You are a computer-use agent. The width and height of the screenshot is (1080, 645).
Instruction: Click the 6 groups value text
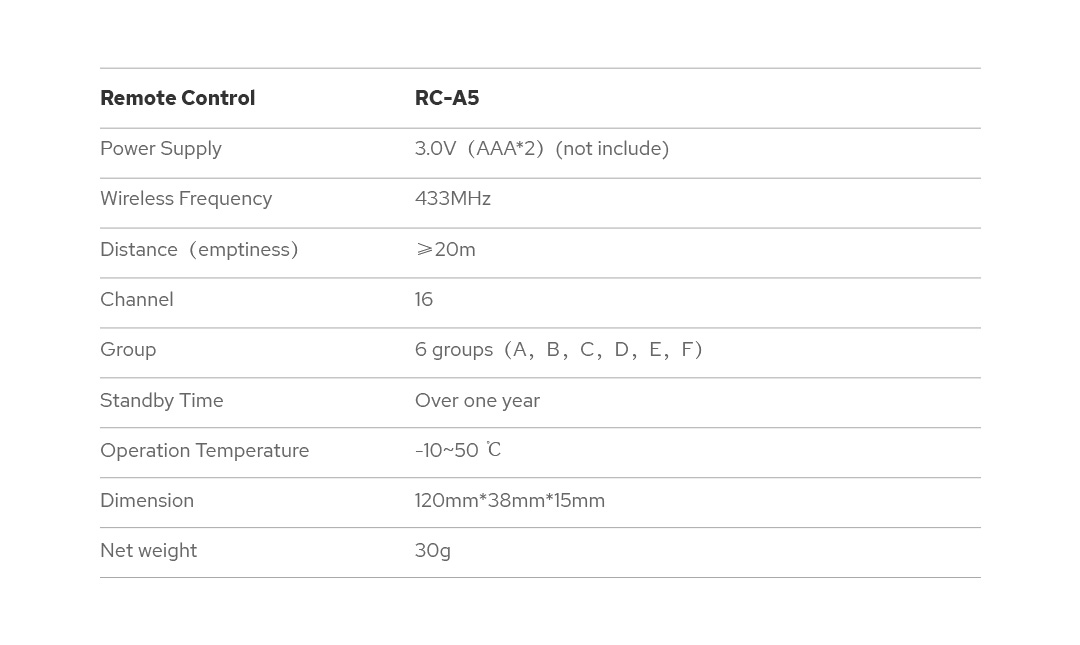[558, 349]
